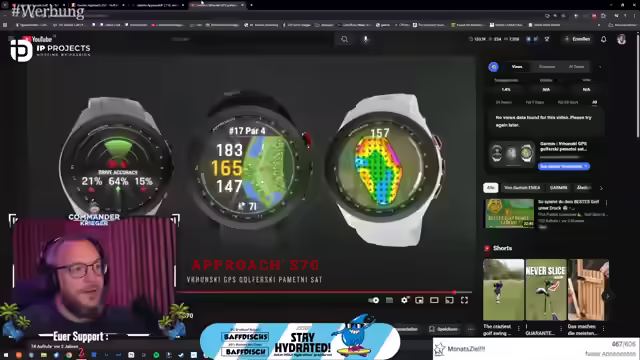
Task: Click the trophy icon in YouTube header
Action: tap(547, 39)
